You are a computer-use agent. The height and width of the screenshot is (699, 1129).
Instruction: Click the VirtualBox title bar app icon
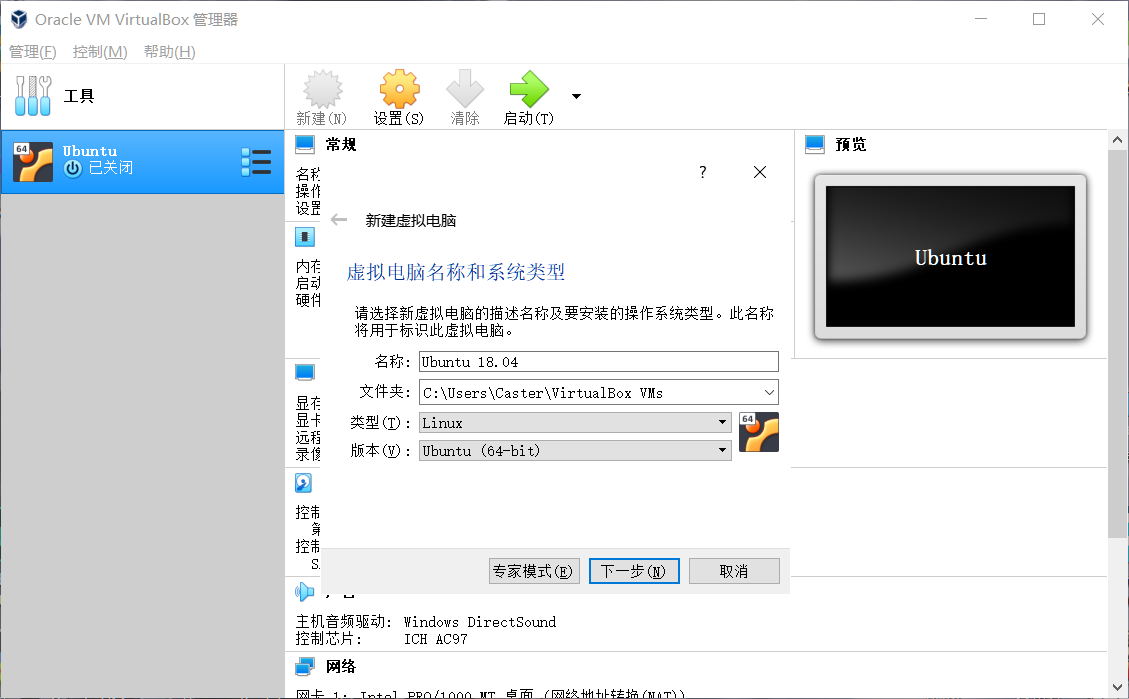19,19
